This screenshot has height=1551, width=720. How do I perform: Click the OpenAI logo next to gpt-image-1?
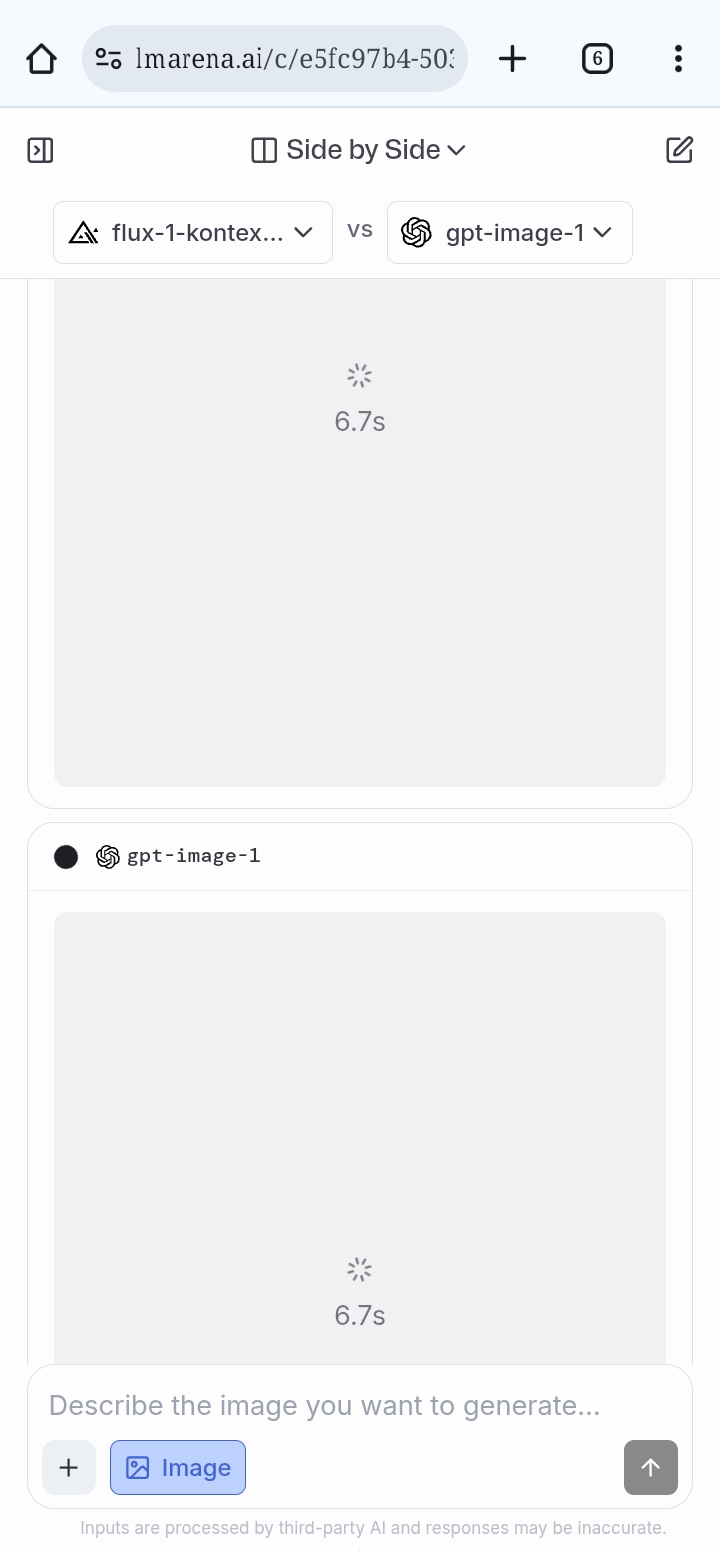click(x=416, y=232)
